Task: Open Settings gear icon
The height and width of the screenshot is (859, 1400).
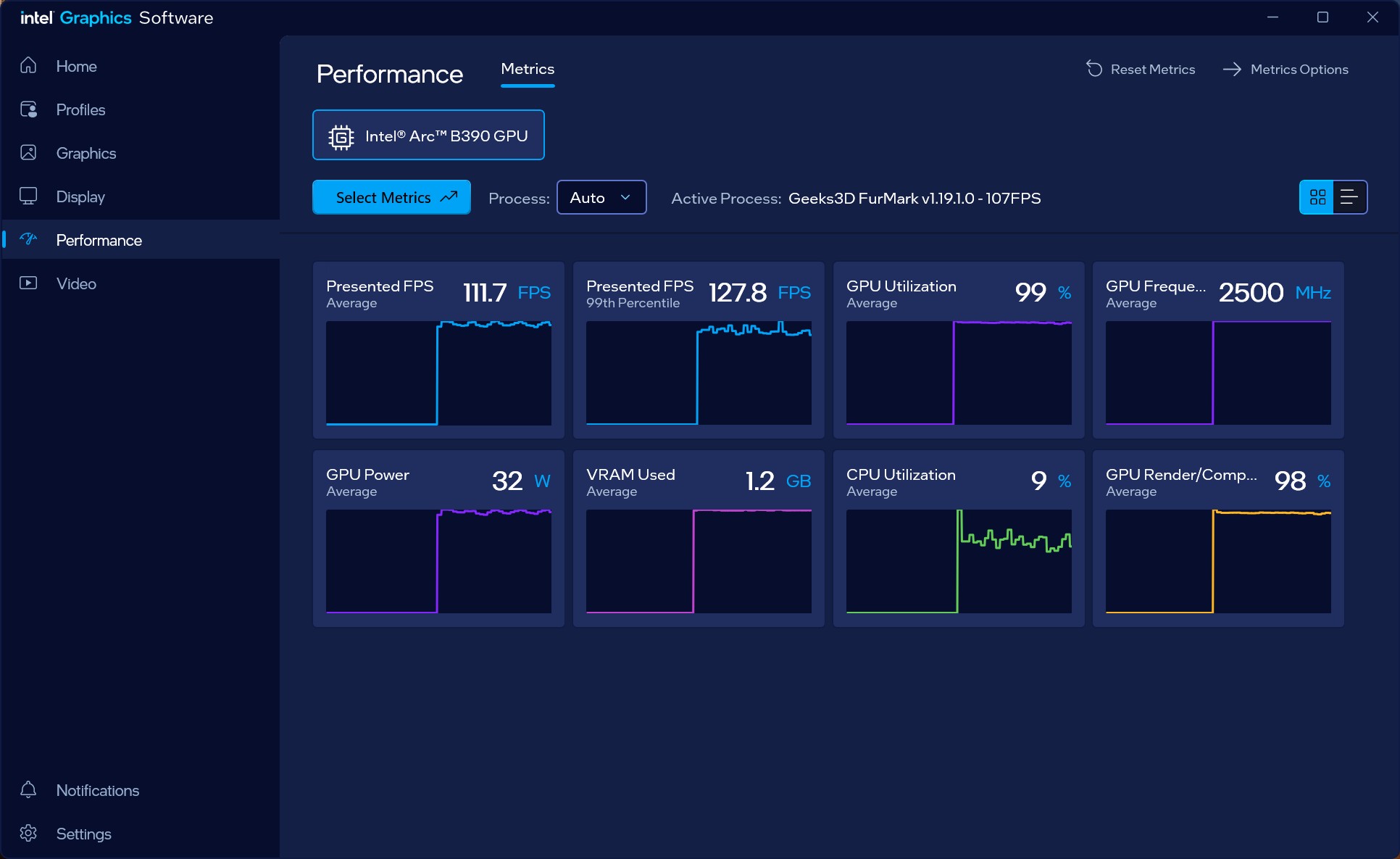Action: click(x=28, y=834)
